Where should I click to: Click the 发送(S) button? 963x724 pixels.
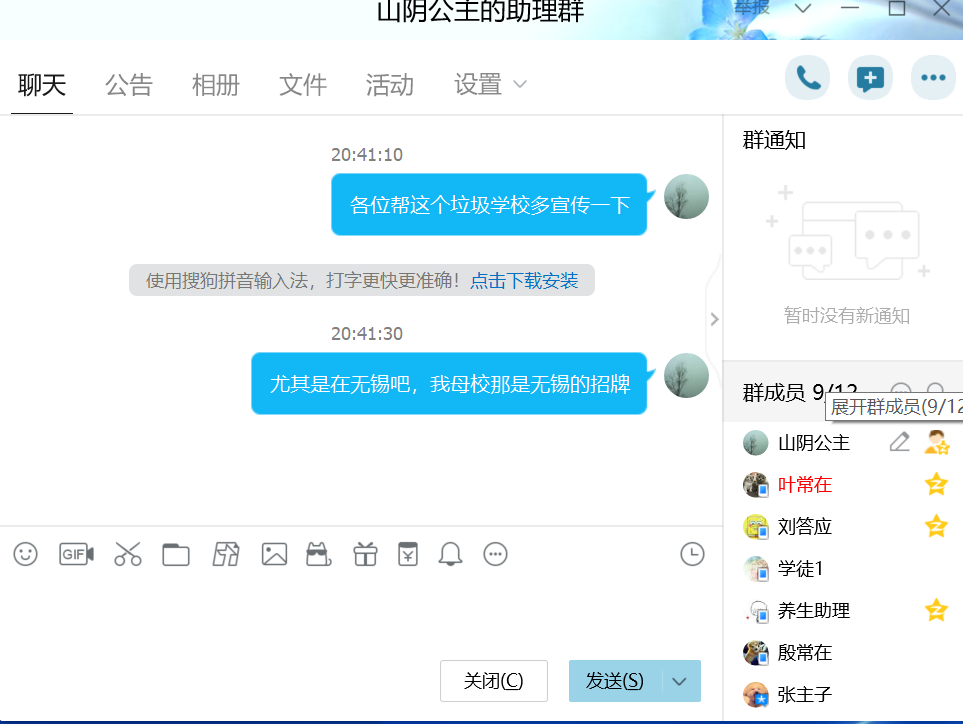[x=615, y=681]
